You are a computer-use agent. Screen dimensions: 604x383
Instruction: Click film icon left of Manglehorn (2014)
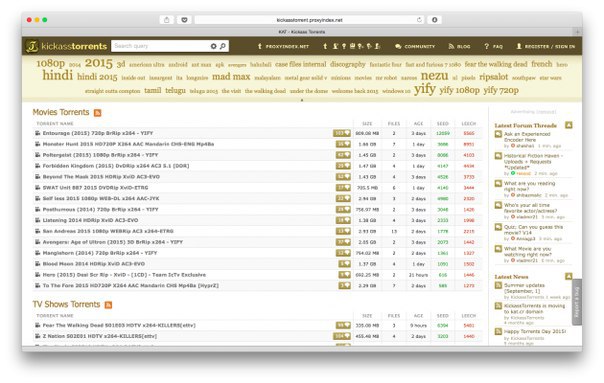coord(37,253)
